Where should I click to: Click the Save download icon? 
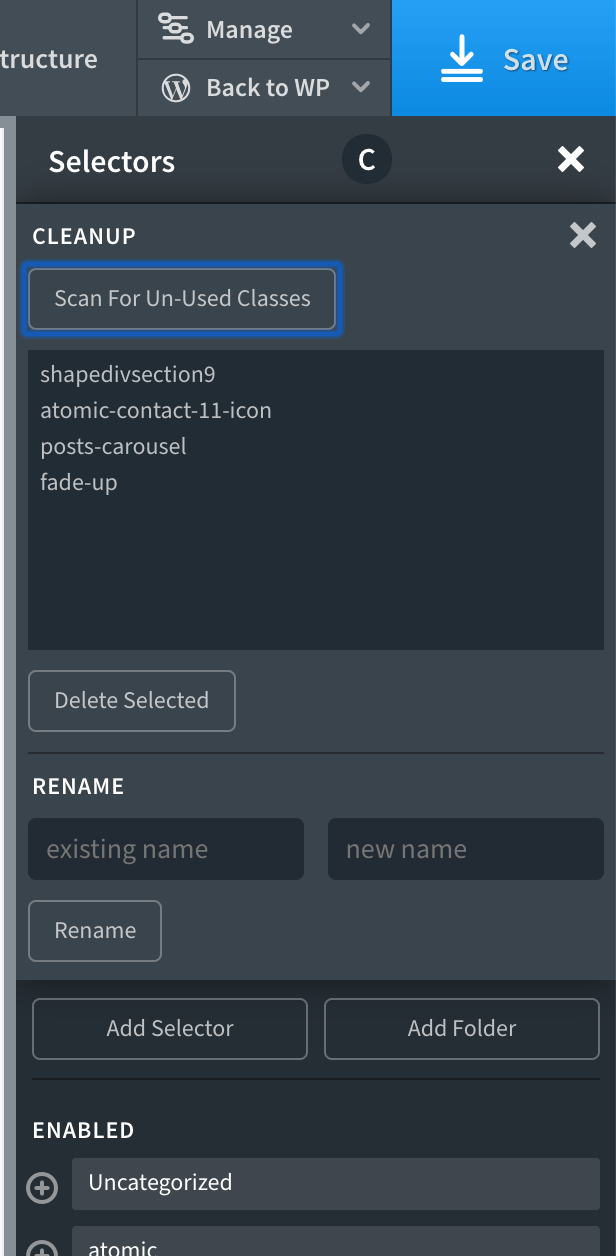point(461,58)
